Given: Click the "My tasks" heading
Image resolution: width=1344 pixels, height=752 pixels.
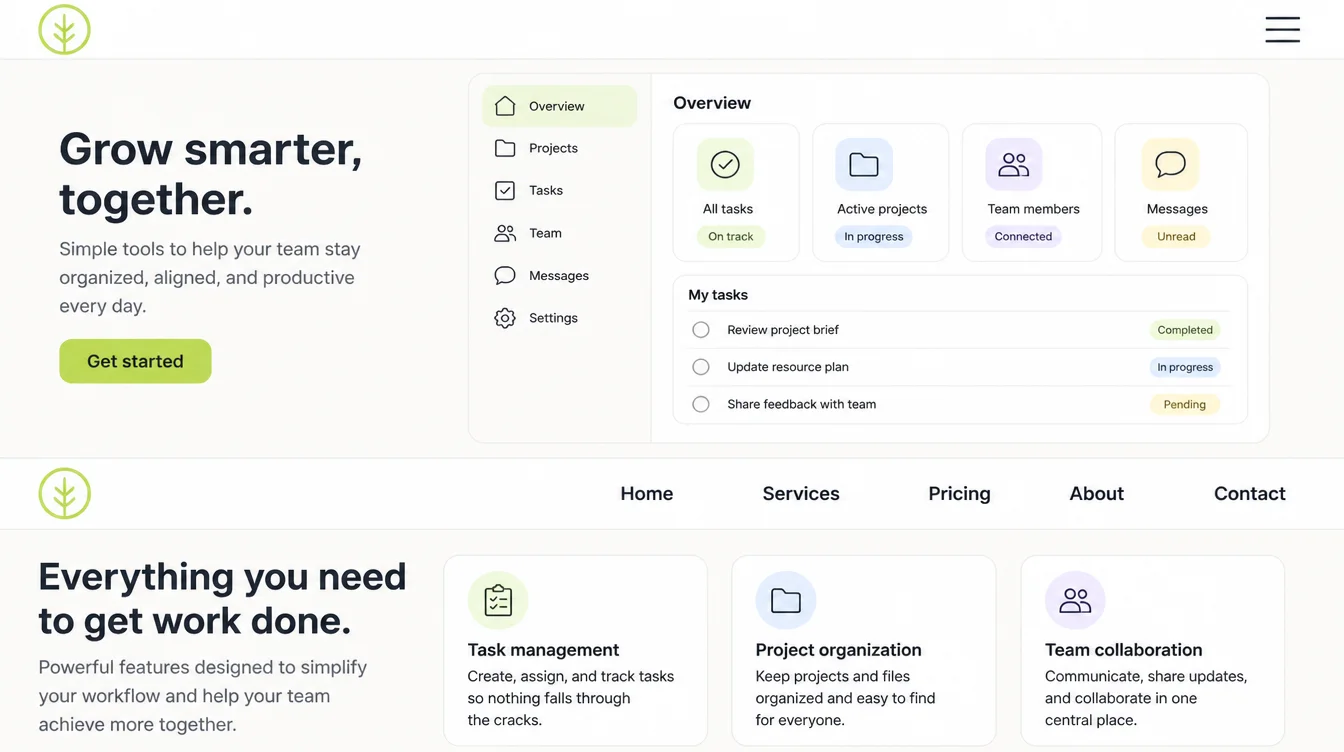Looking at the screenshot, I should 718,295.
